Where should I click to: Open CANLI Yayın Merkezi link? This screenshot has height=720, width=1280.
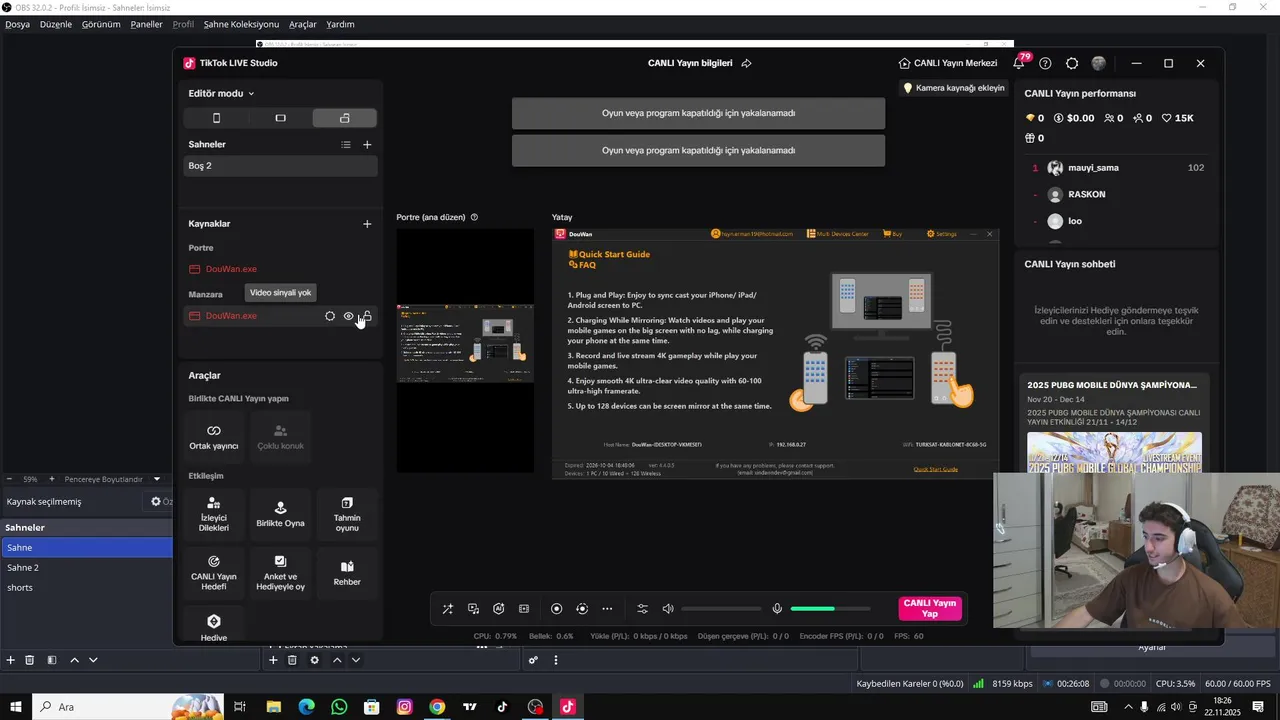[x=948, y=63]
